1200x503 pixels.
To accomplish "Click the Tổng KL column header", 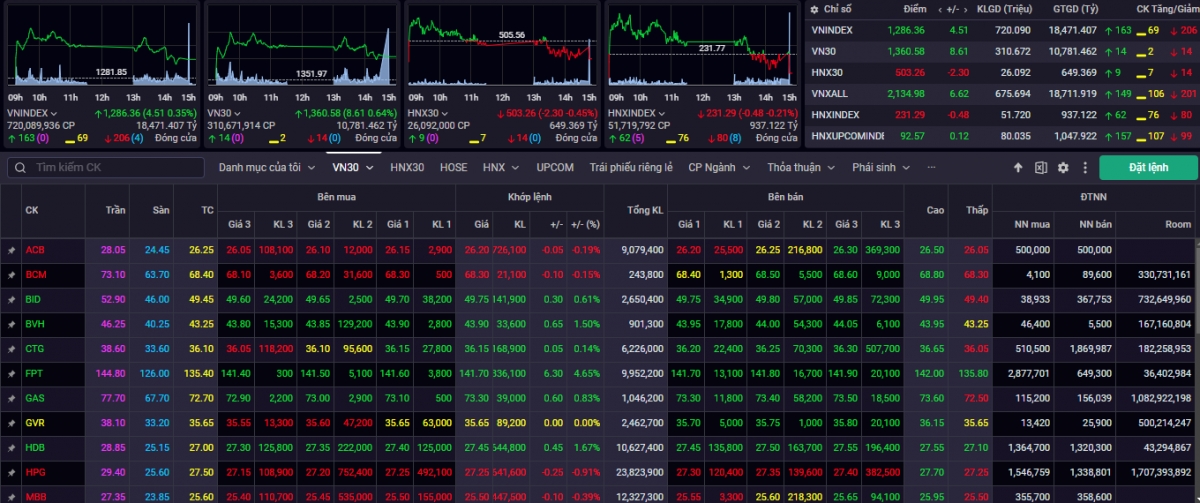I will 645,210.
